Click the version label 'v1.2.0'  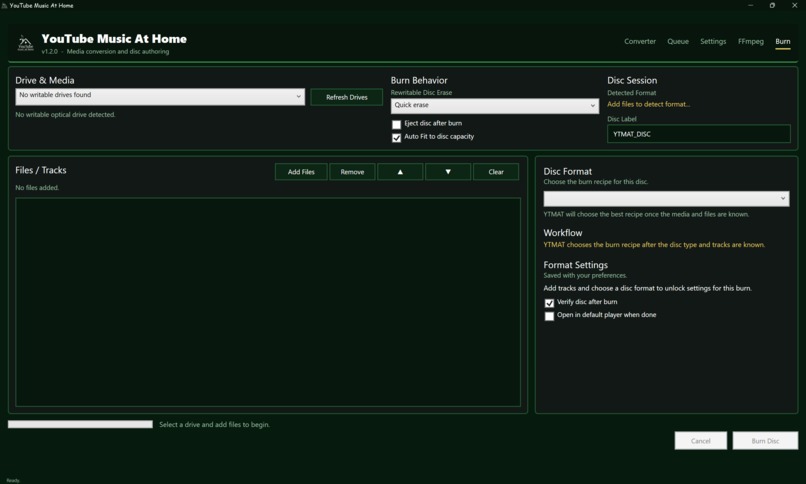point(49,51)
